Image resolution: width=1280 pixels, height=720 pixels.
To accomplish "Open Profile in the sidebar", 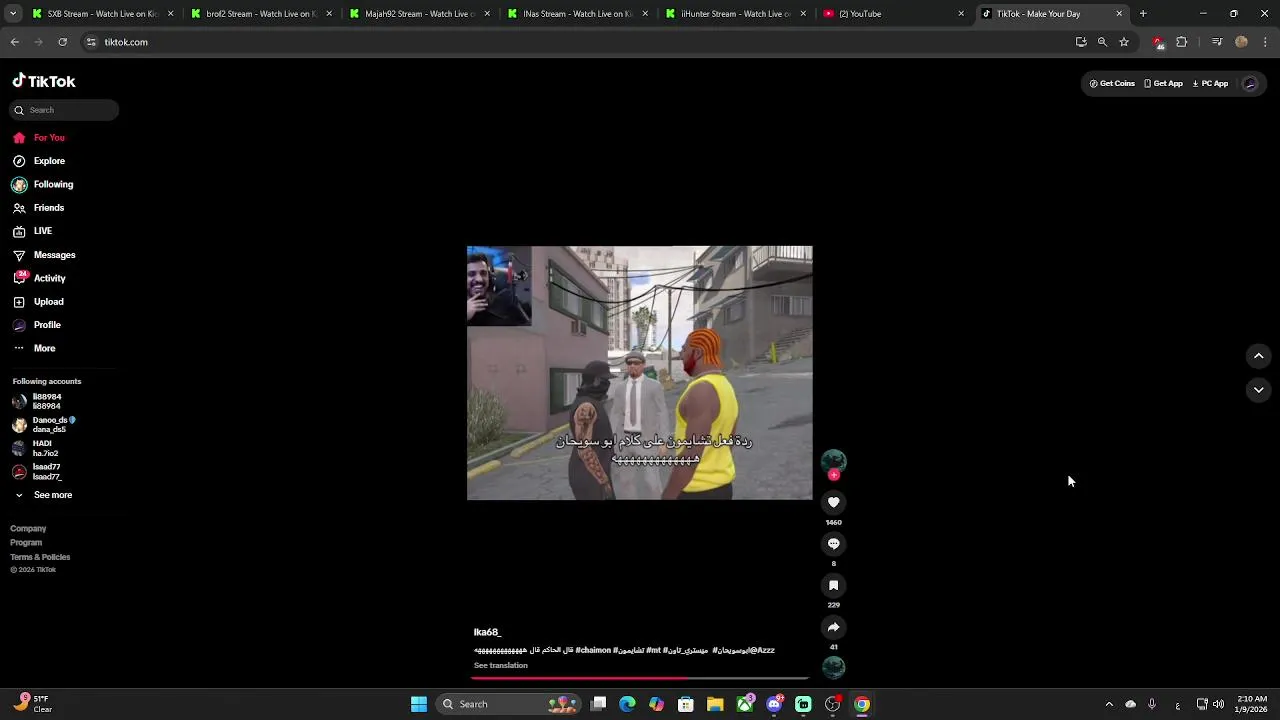I will point(37,325).
